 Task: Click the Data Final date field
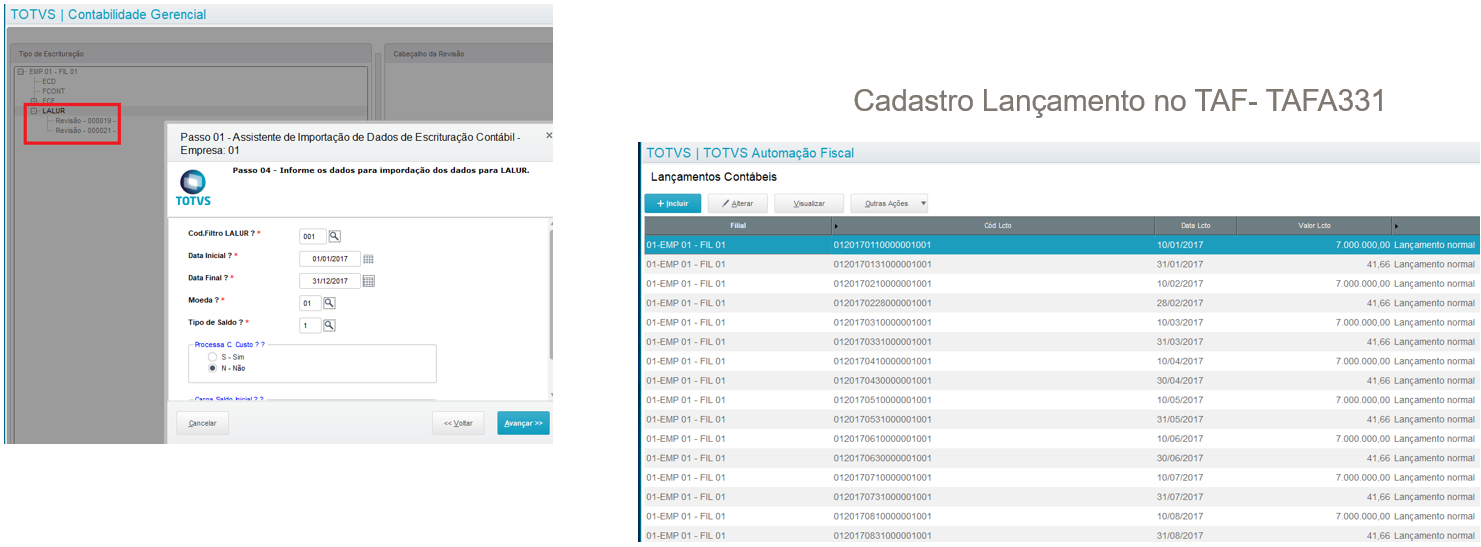coord(330,281)
